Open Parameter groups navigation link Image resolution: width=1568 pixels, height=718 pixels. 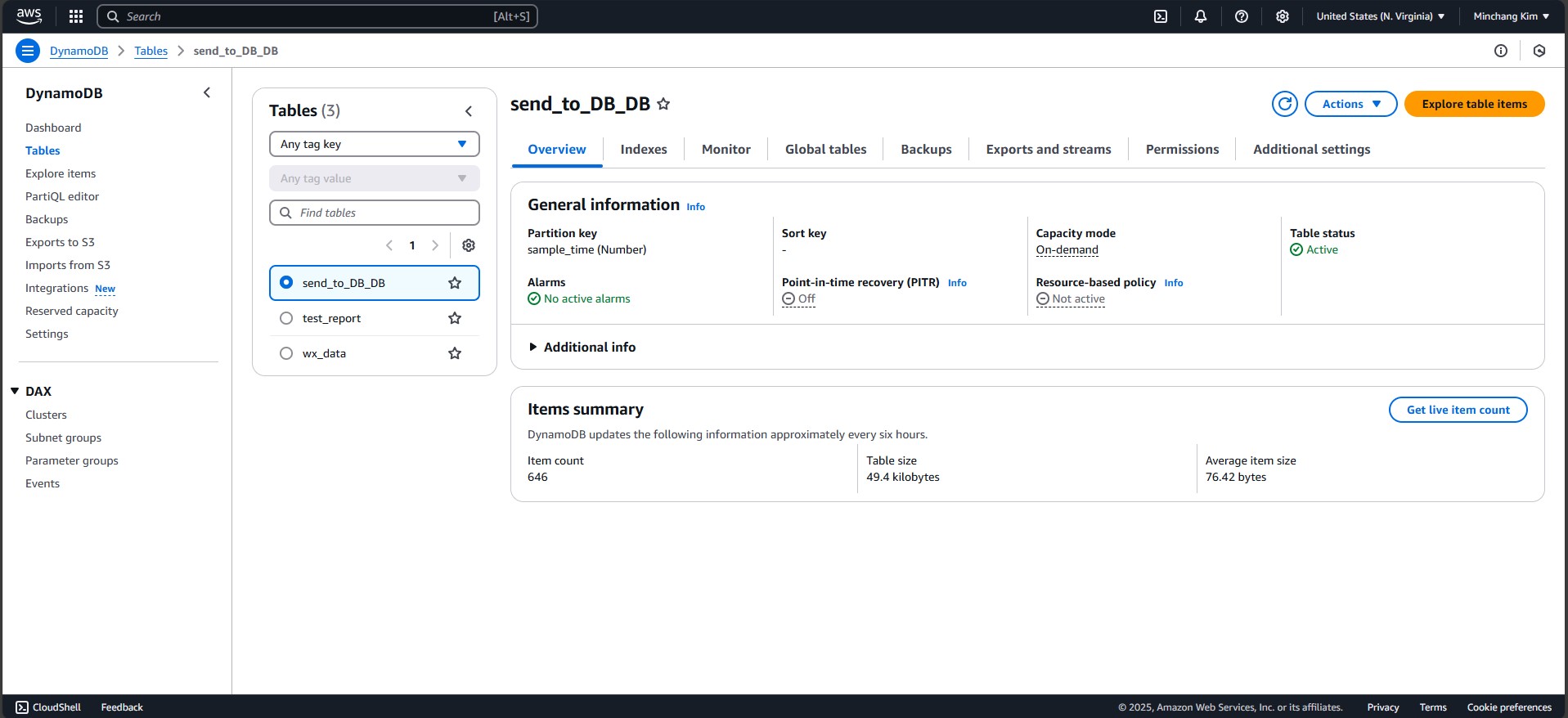72,460
